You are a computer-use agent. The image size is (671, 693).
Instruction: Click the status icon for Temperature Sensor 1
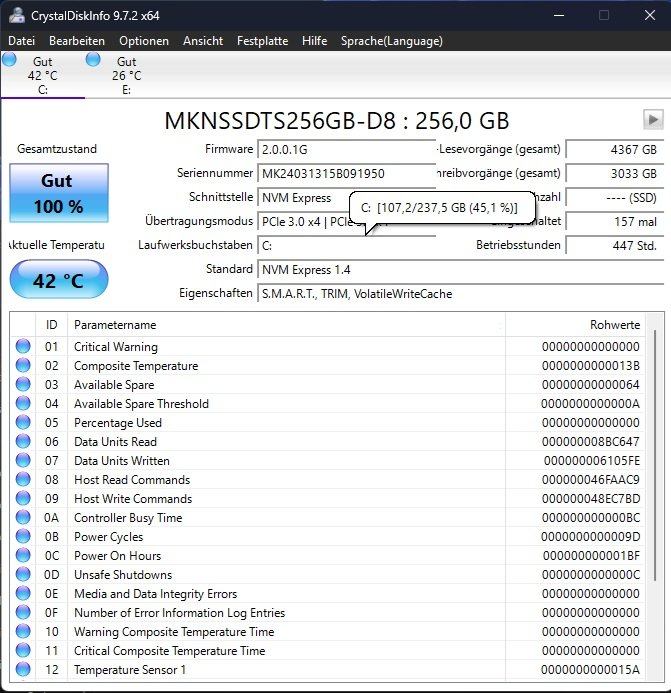coord(23,669)
